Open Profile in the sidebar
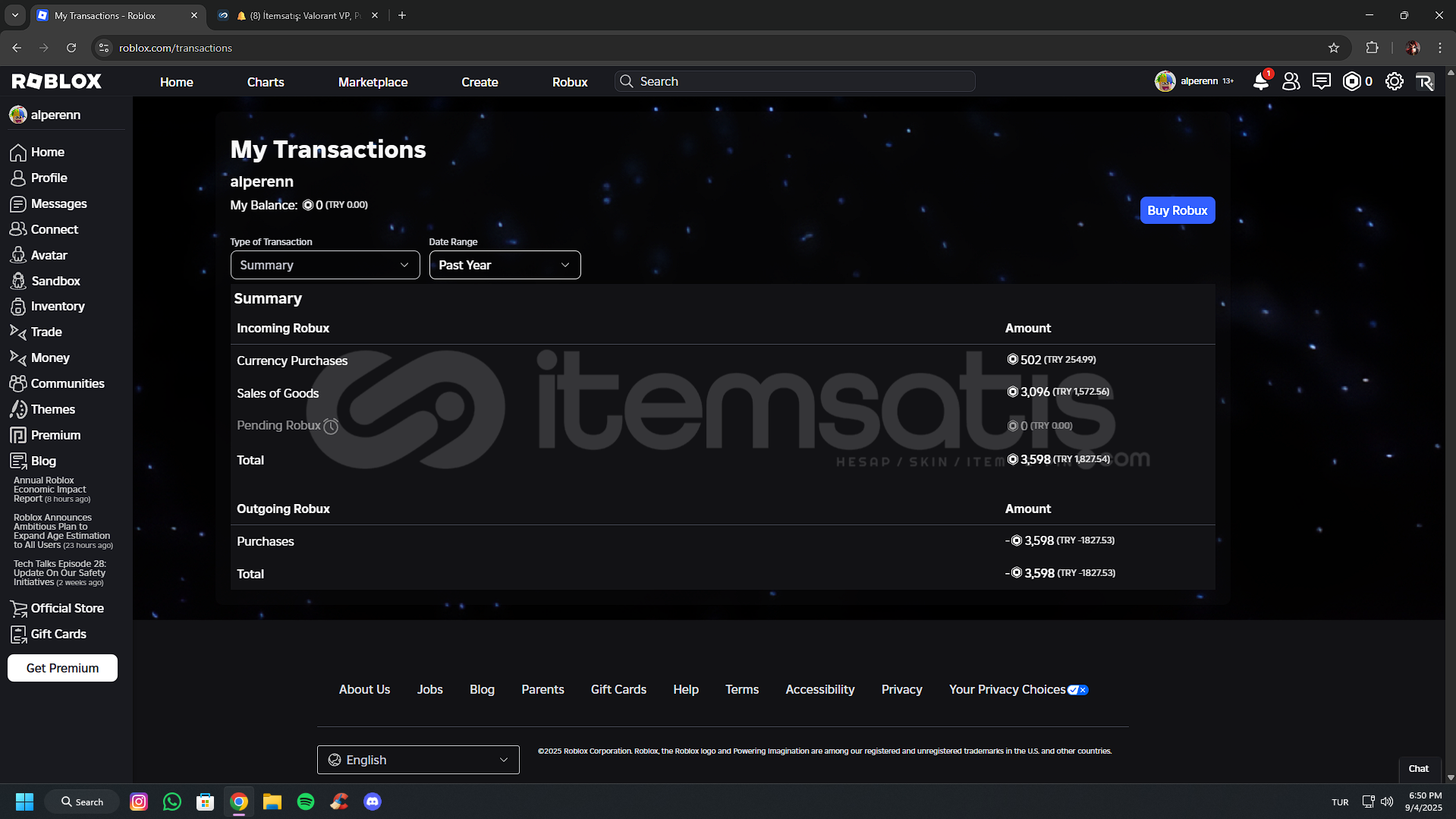The image size is (1456, 819). [49, 178]
